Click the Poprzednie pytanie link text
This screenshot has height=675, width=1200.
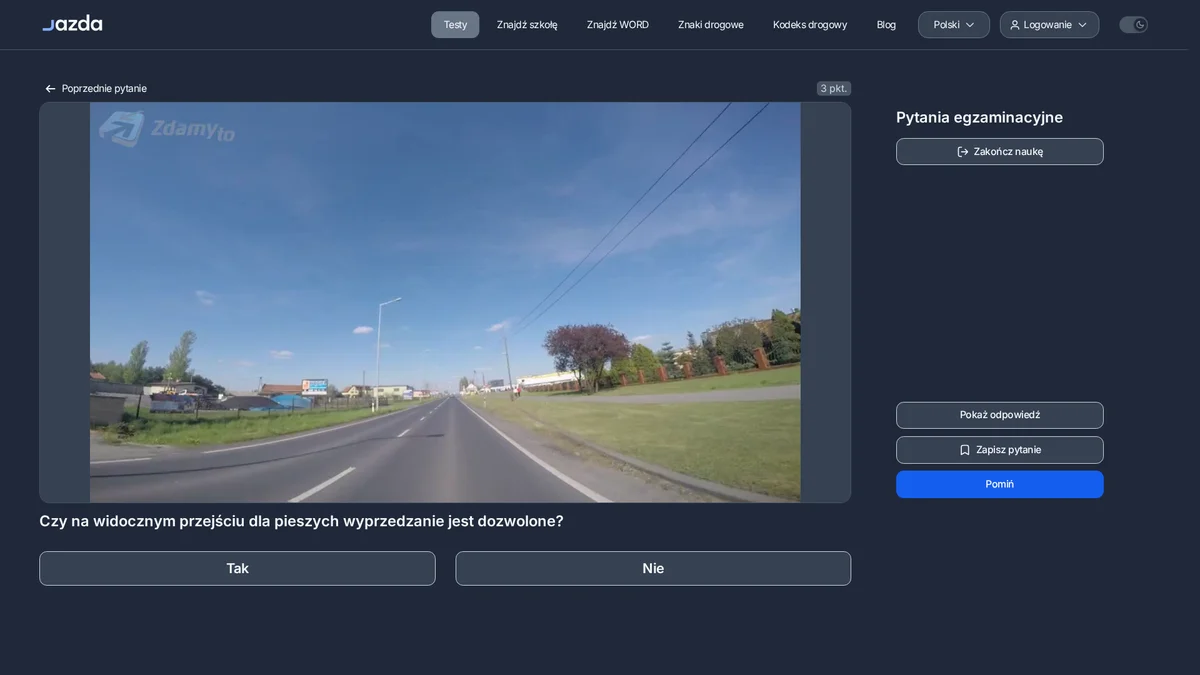104,89
